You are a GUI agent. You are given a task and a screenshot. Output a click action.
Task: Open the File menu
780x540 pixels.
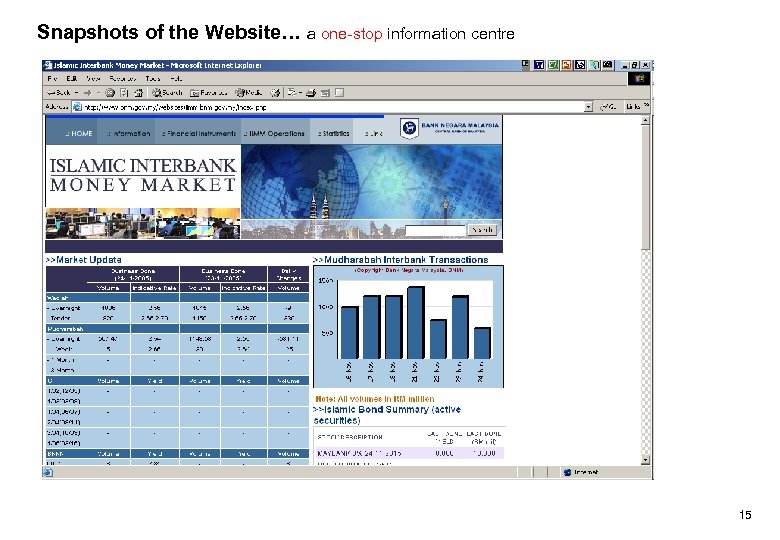(x=52, y=79)
